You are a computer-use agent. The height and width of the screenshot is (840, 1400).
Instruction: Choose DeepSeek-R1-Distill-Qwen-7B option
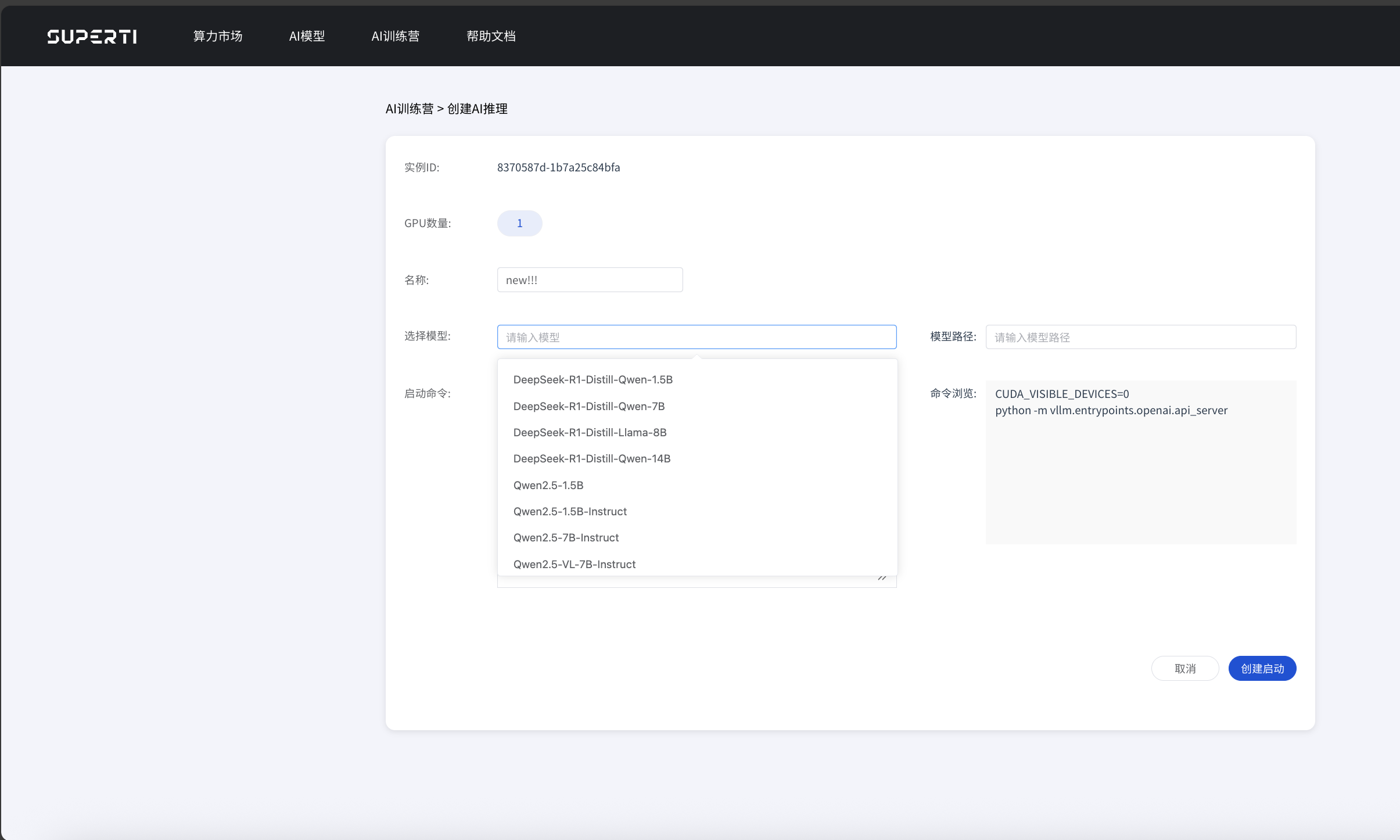point(698,406)
